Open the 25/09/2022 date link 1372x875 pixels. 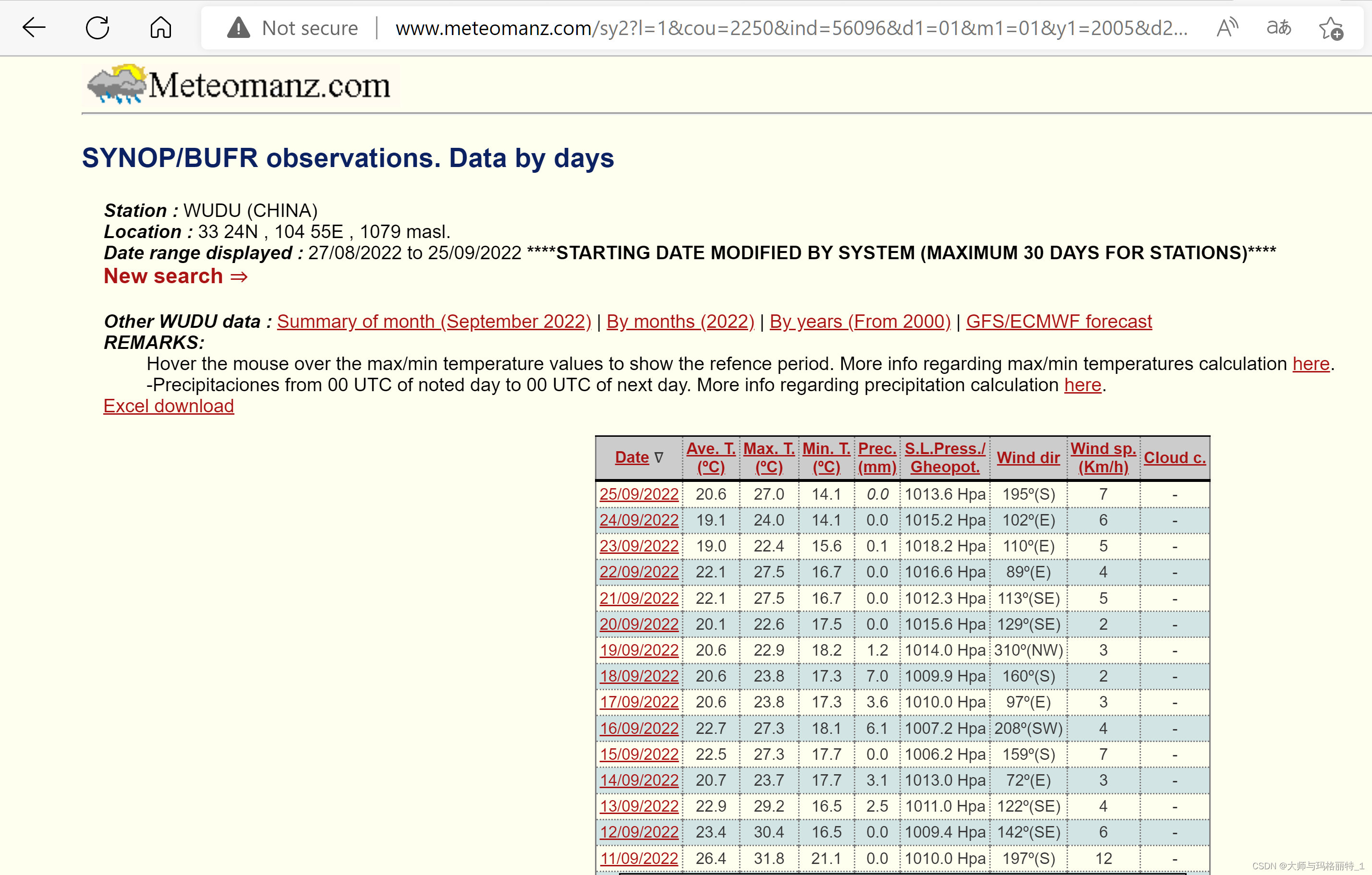point(639,494)
